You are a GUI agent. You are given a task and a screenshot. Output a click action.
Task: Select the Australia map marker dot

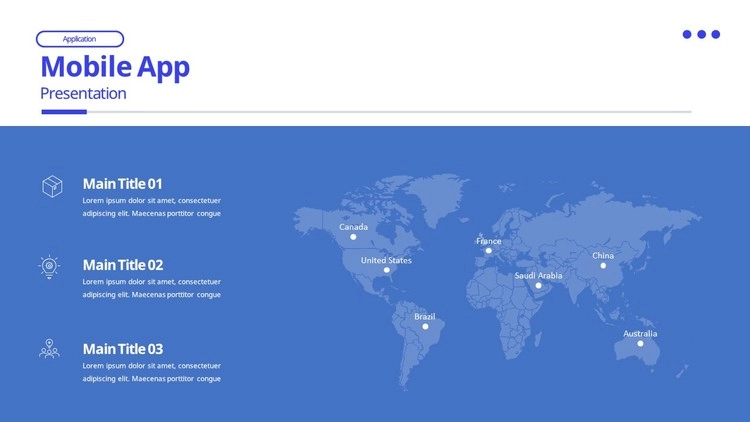coord(641,343)
